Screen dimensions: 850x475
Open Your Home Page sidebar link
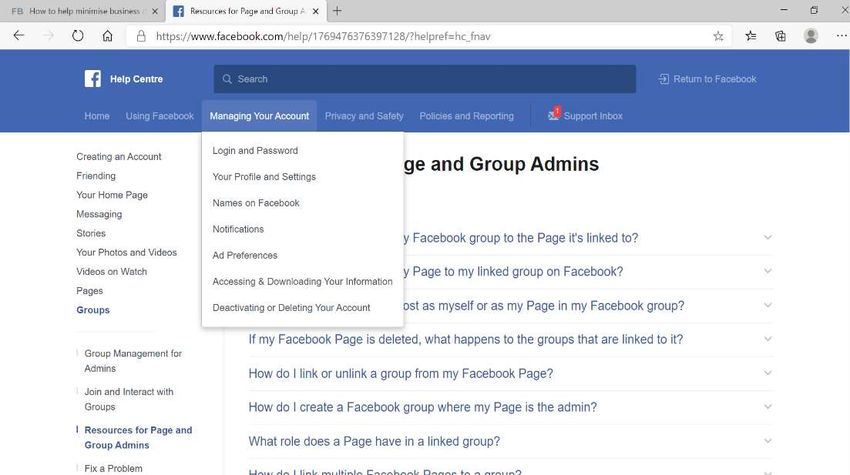click(112, 195)
